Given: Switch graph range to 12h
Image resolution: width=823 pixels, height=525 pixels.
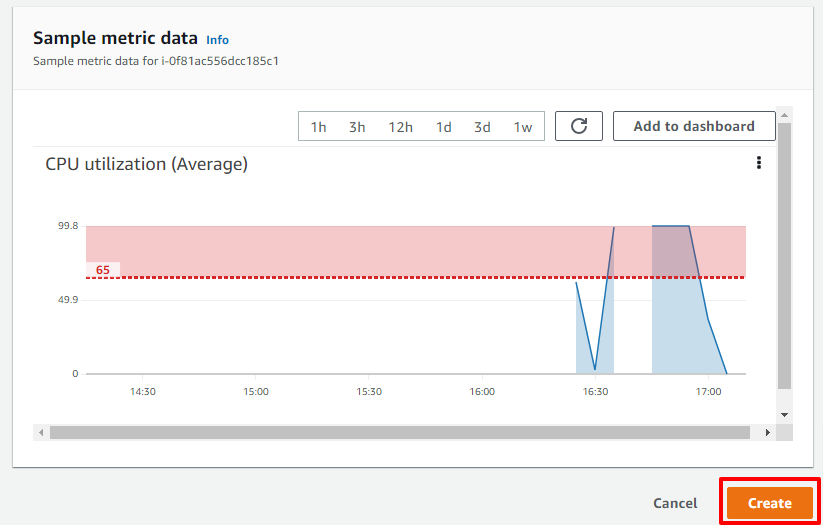Looking at the screenshot, I should (400, 127).
